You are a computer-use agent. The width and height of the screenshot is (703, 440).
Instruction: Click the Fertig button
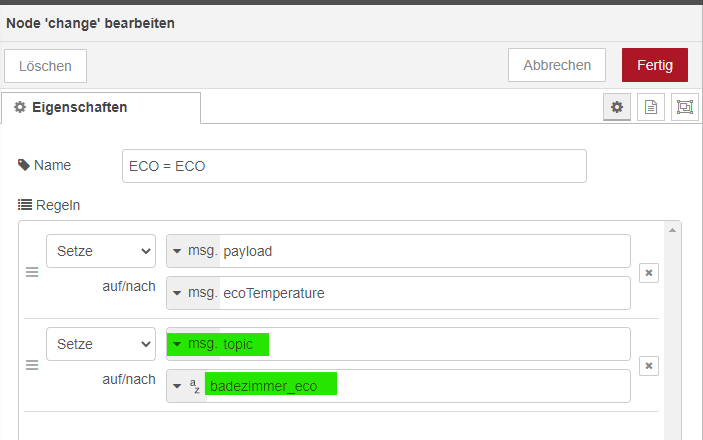point(655,65)
